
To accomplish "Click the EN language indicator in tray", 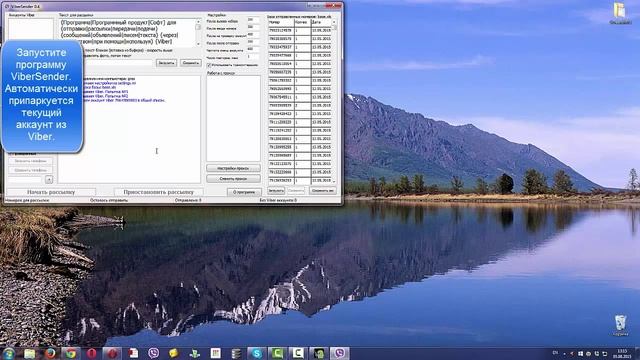I will click(x=555, y=353).
